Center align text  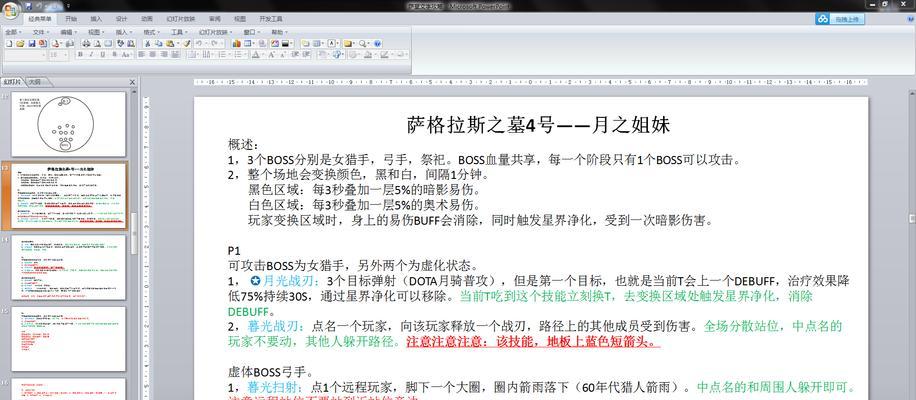152,55
